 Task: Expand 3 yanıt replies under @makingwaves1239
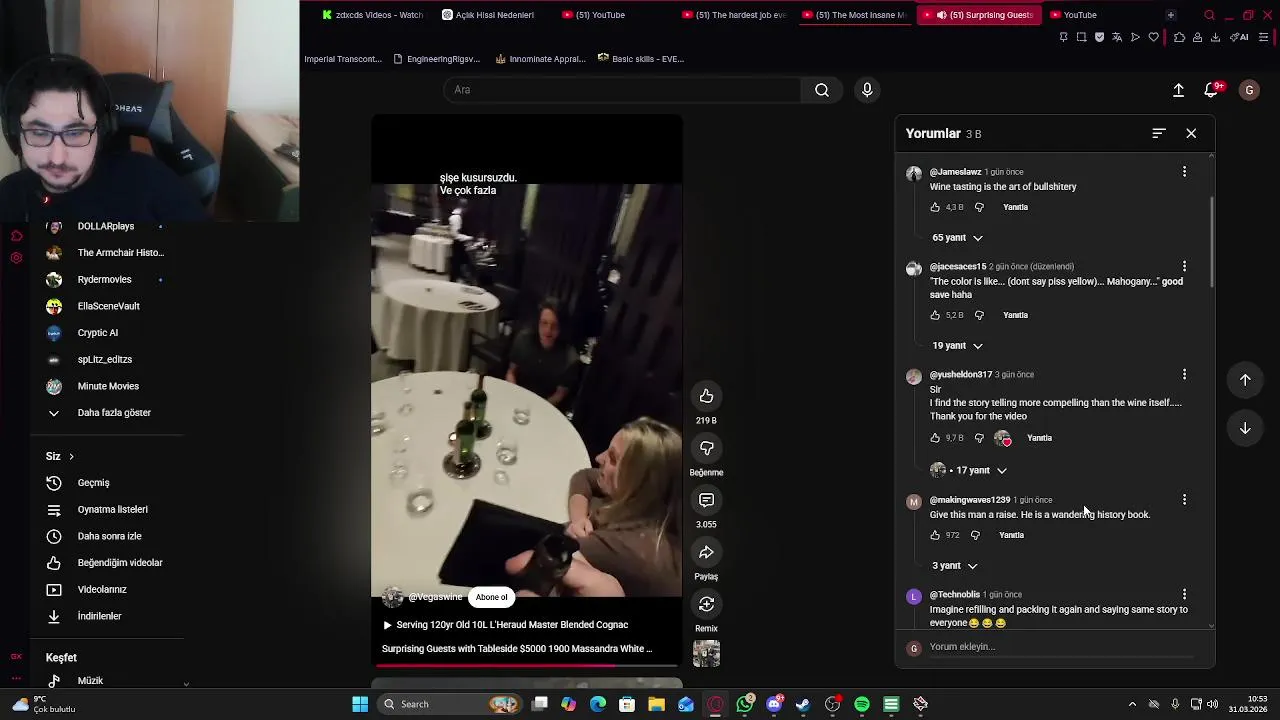pos(954,566)
